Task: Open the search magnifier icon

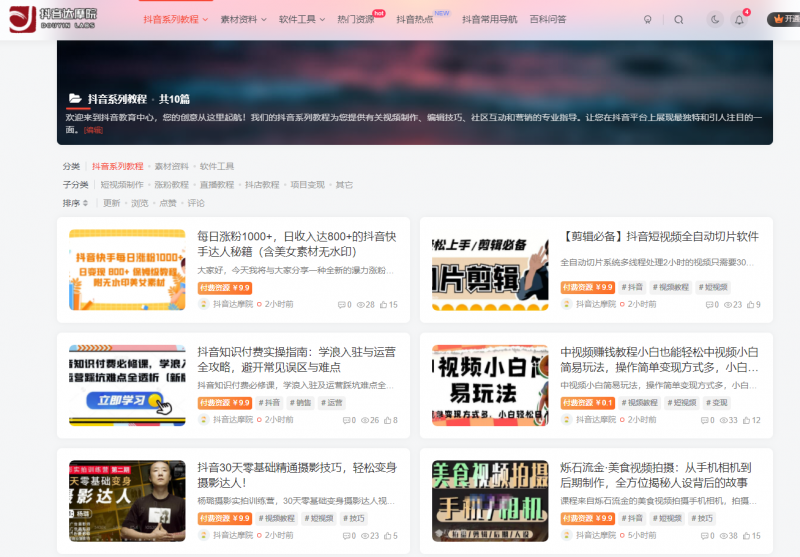Action: click(679, 19)
